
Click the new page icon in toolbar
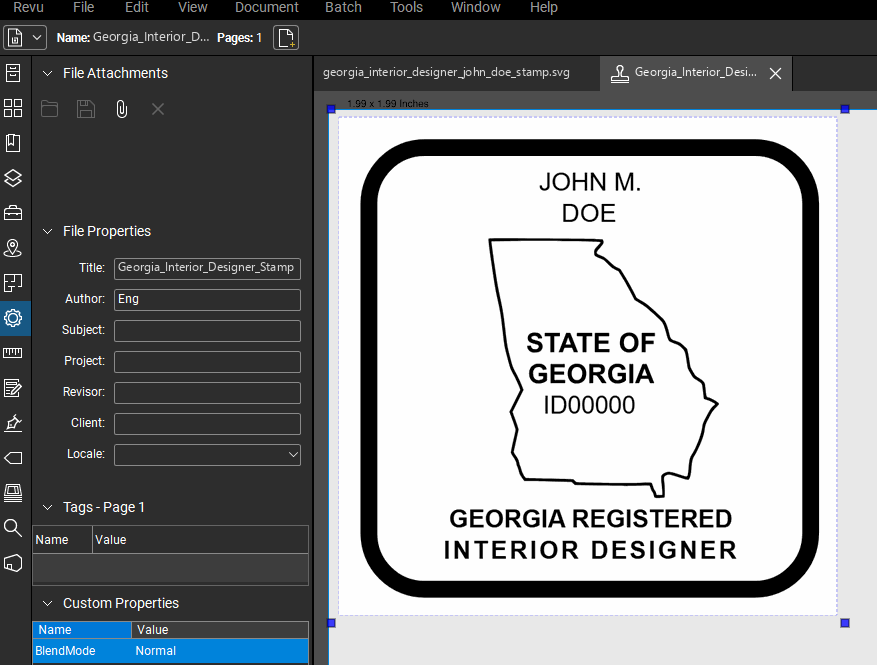click(286, 38)
